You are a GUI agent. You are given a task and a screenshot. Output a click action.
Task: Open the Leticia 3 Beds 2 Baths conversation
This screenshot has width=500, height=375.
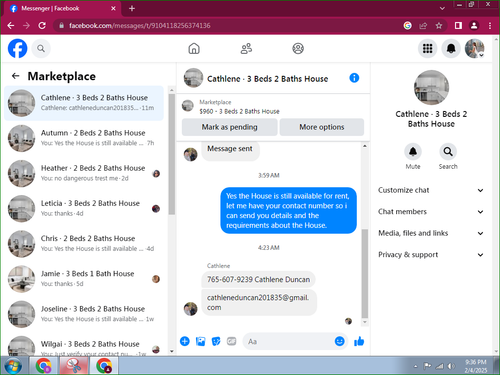tap(84, 209)
